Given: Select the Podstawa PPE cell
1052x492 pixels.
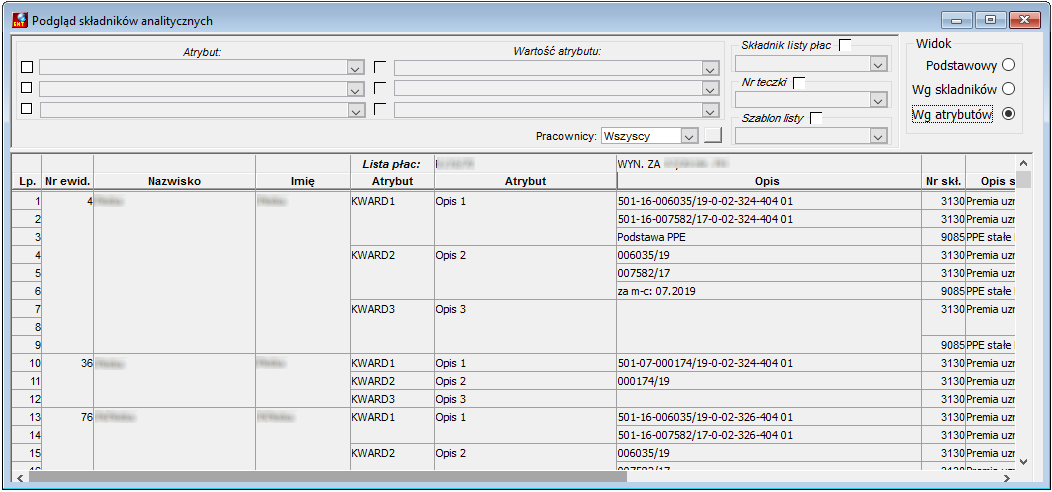Looking at the screenshot, I should click(x=769, y=237).
